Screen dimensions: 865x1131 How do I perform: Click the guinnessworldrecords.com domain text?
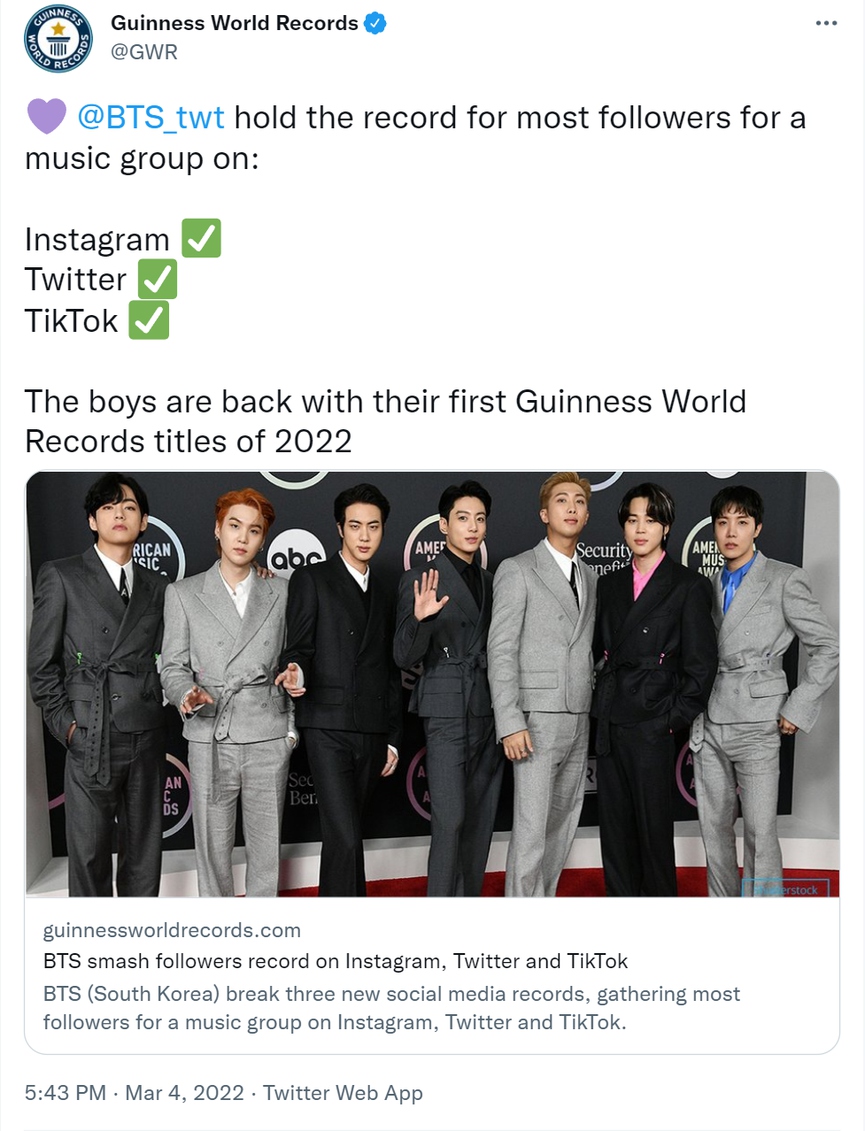tap(172, 930)
